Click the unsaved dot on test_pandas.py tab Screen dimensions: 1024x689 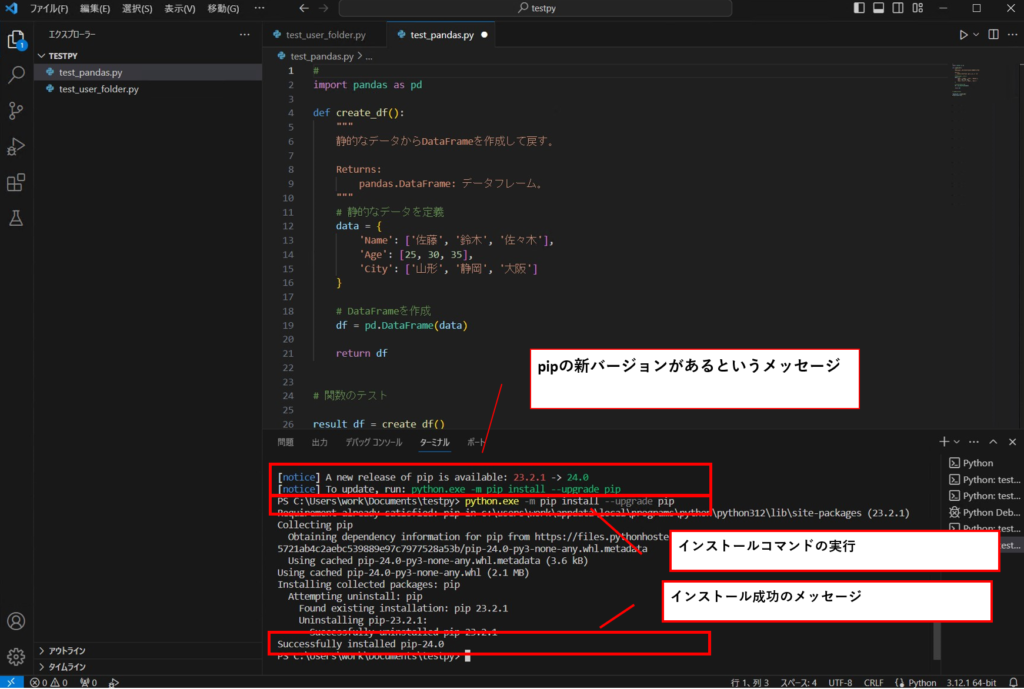(x=485, y=35)
